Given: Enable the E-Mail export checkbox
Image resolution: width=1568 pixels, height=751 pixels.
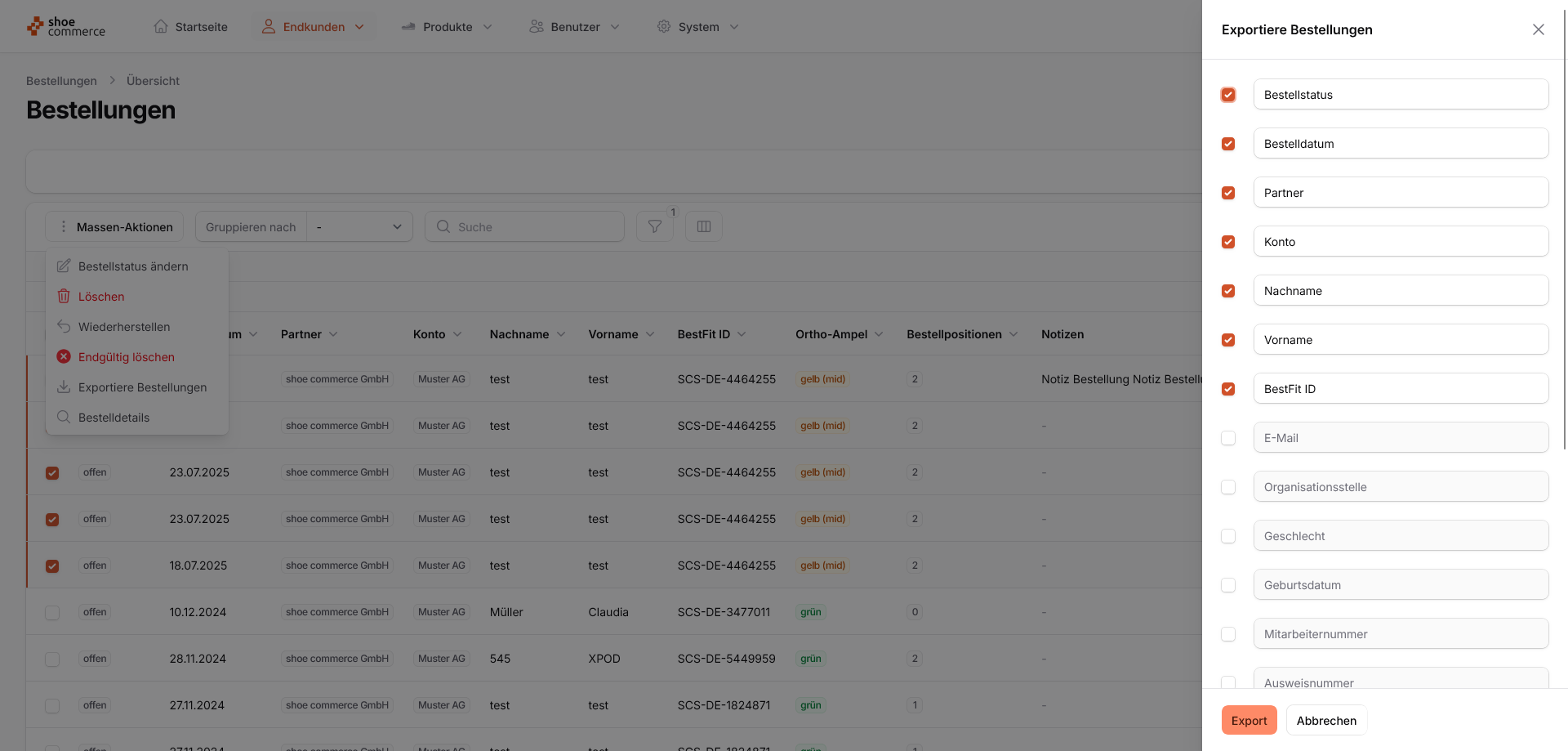Looking at the screenshot, I should (1227, 438).
